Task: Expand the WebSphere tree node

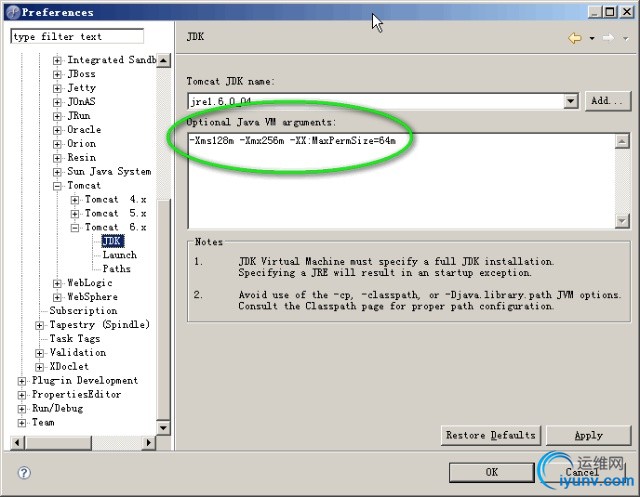Action: point(57,297)
